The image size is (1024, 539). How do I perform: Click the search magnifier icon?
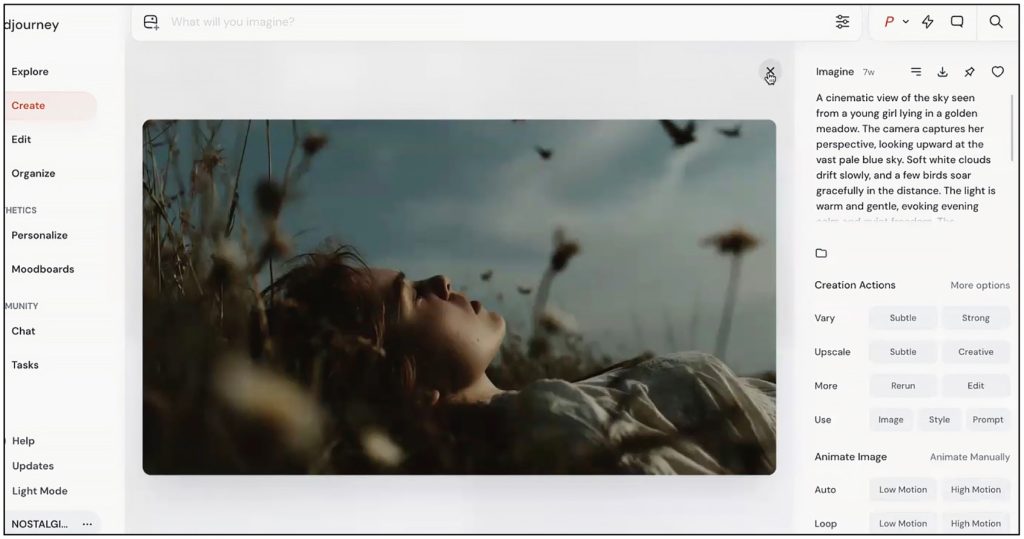pyautogui.click(x=996, y=22)
